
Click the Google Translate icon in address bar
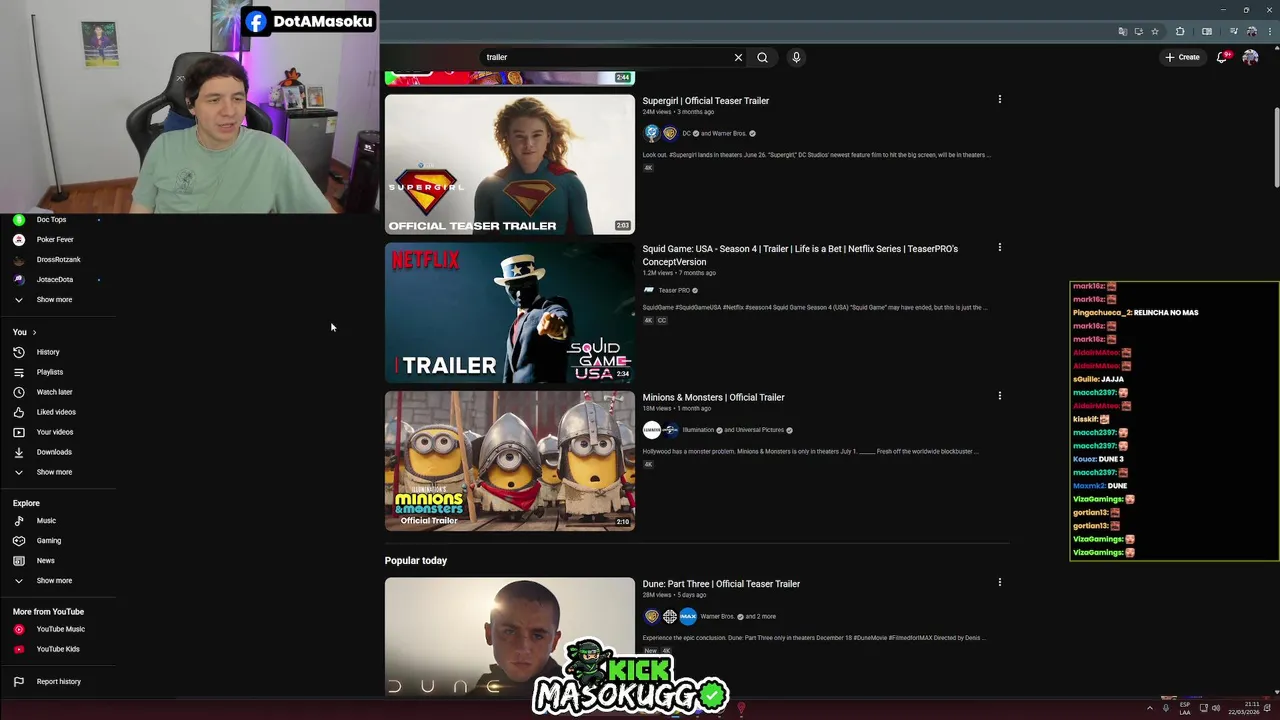pyautogui.click(x=1123, y=31)
